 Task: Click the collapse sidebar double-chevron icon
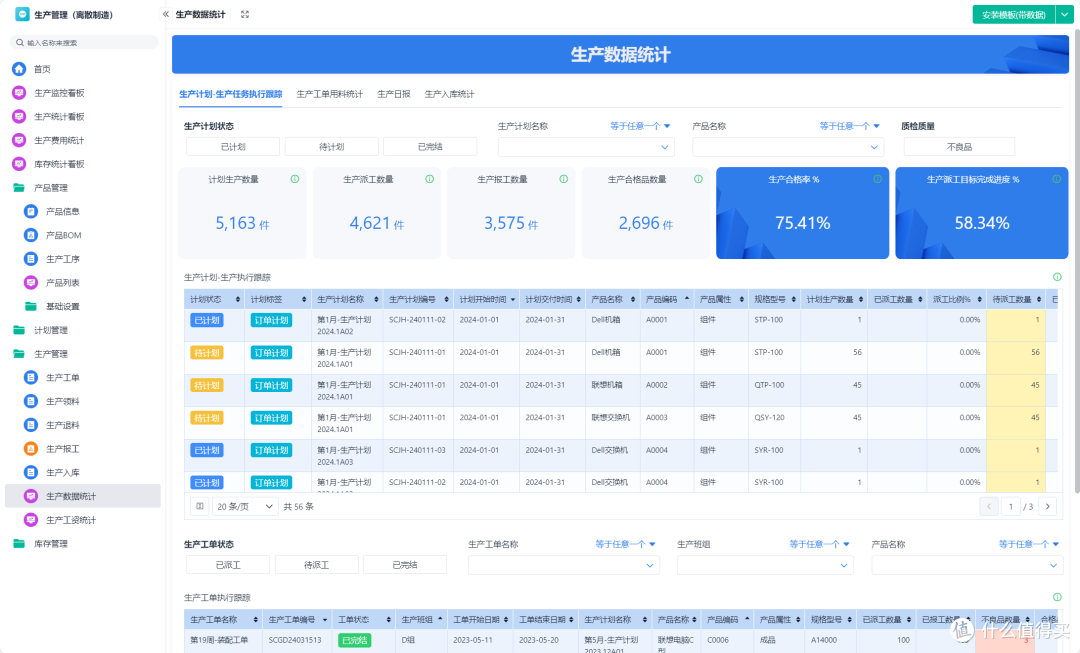pyautogui.click(x=165, y=14)
